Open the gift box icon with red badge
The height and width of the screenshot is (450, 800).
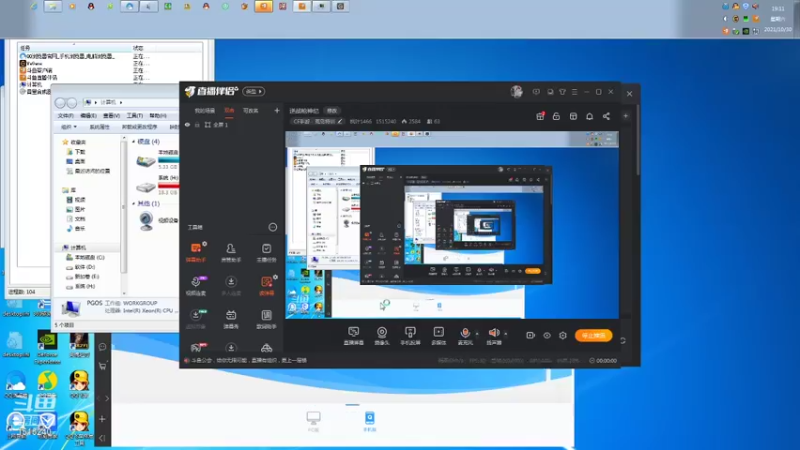click(x=540, y=116)
